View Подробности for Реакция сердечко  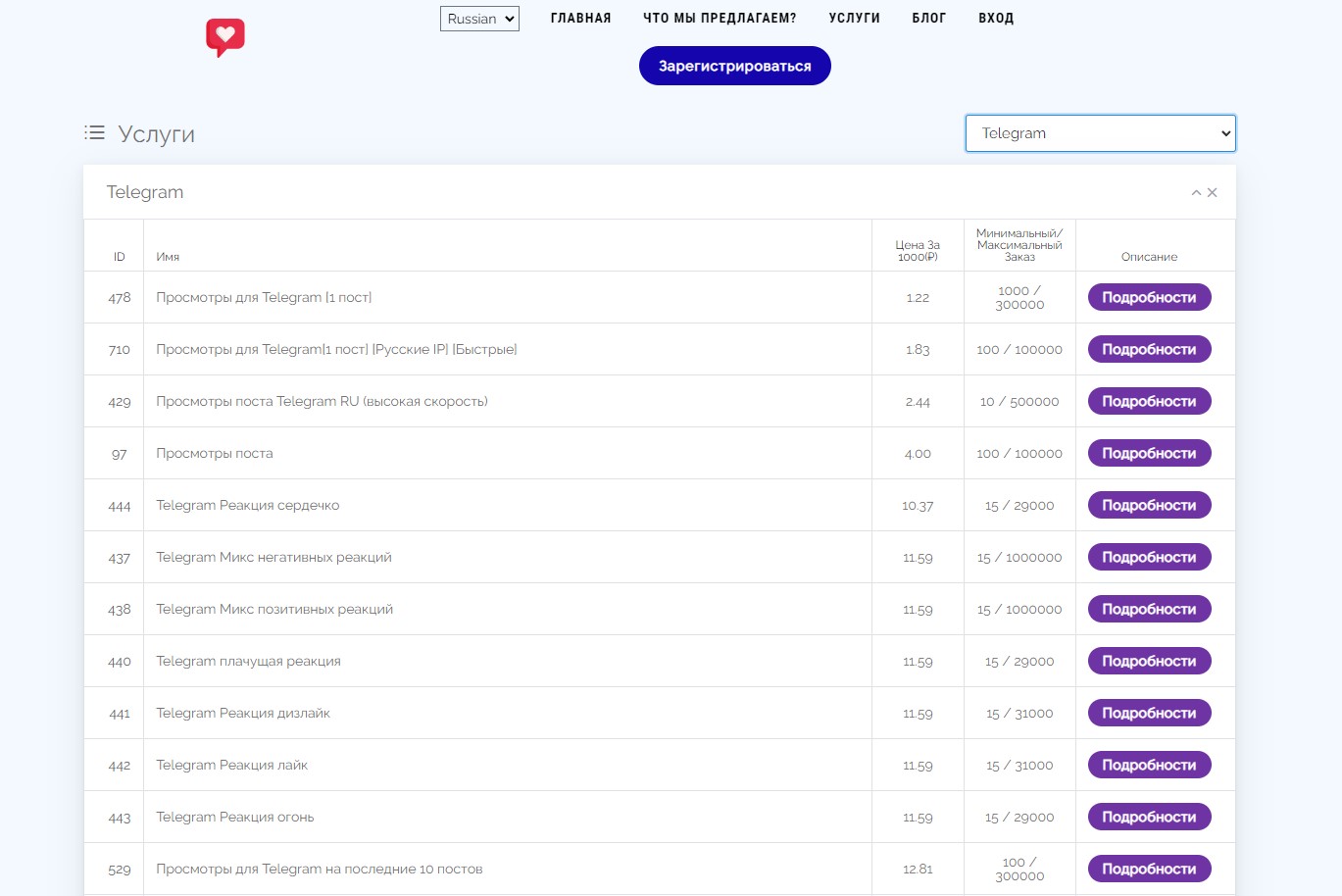[x=1149, y=505]
